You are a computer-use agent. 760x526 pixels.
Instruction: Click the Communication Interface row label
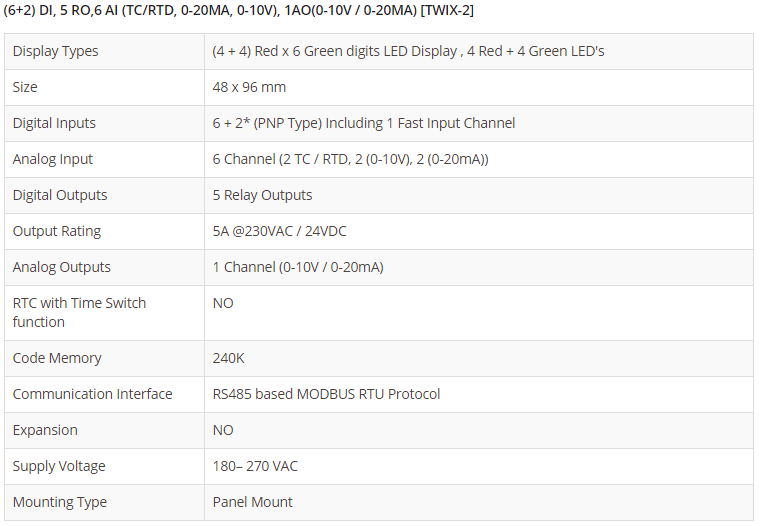coord(92,394)
